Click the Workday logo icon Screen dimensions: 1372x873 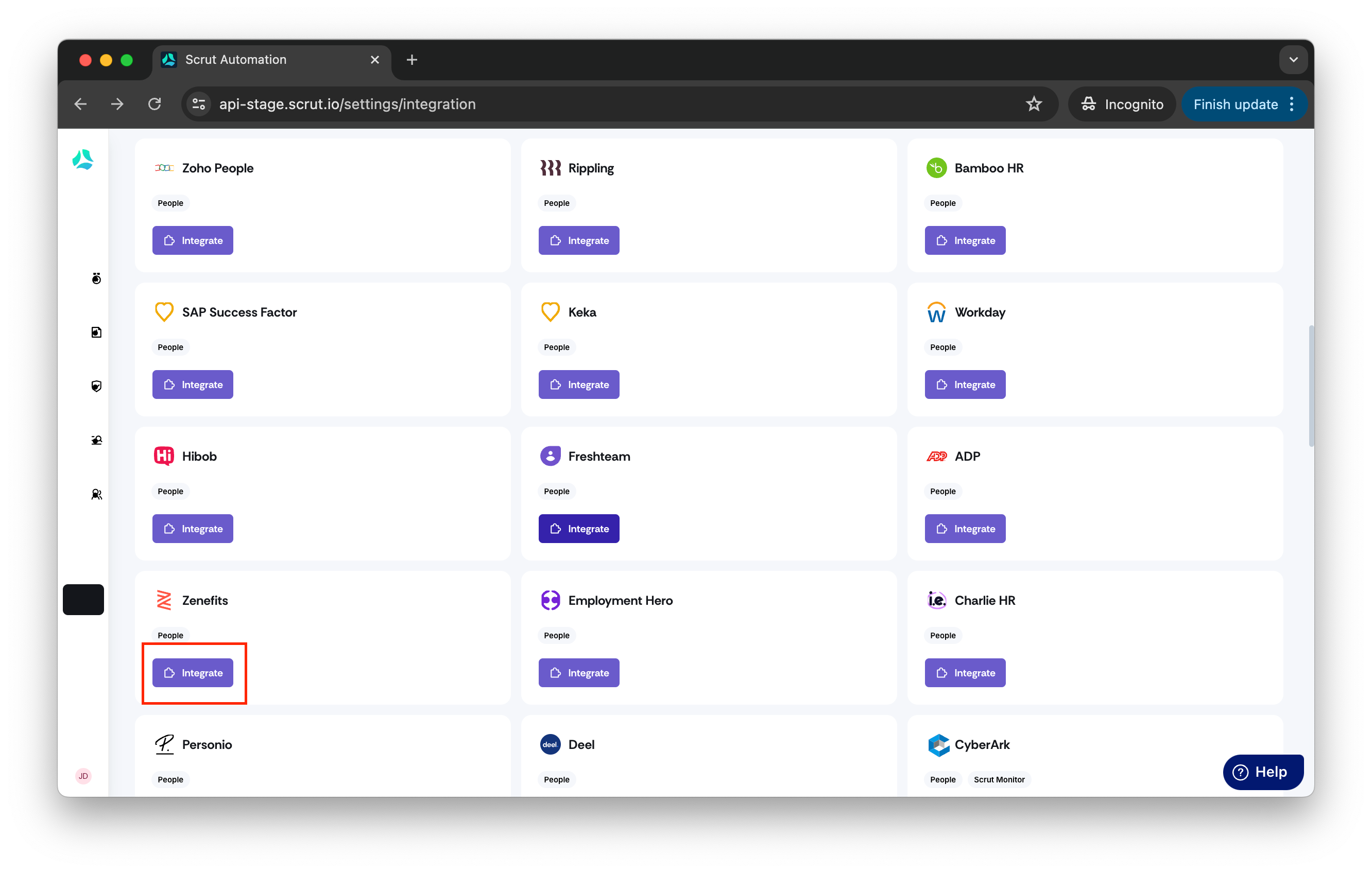click(936, 312)
